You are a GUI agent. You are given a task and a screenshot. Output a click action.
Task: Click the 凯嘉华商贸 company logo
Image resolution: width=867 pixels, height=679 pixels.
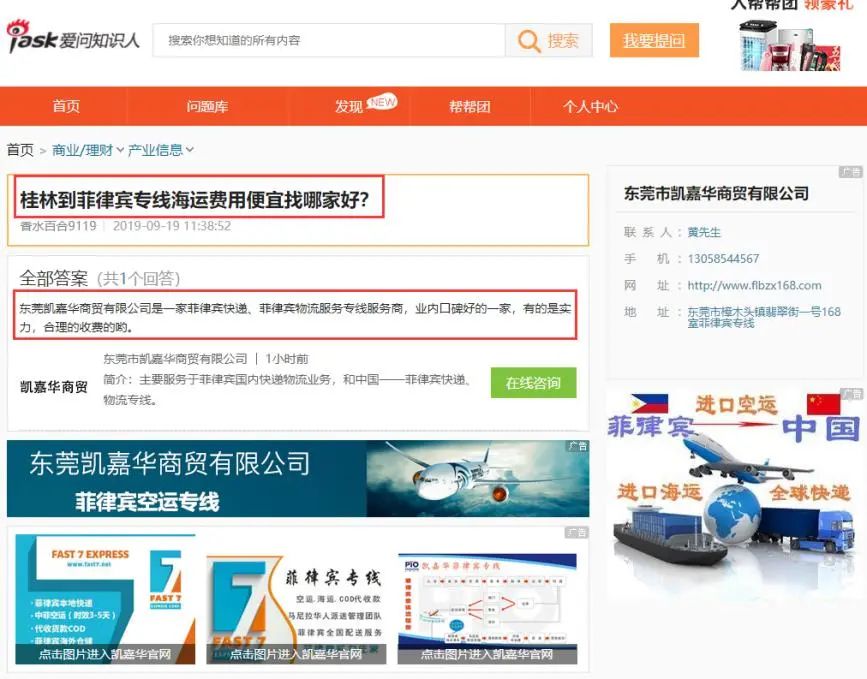[x=54, y=386]
